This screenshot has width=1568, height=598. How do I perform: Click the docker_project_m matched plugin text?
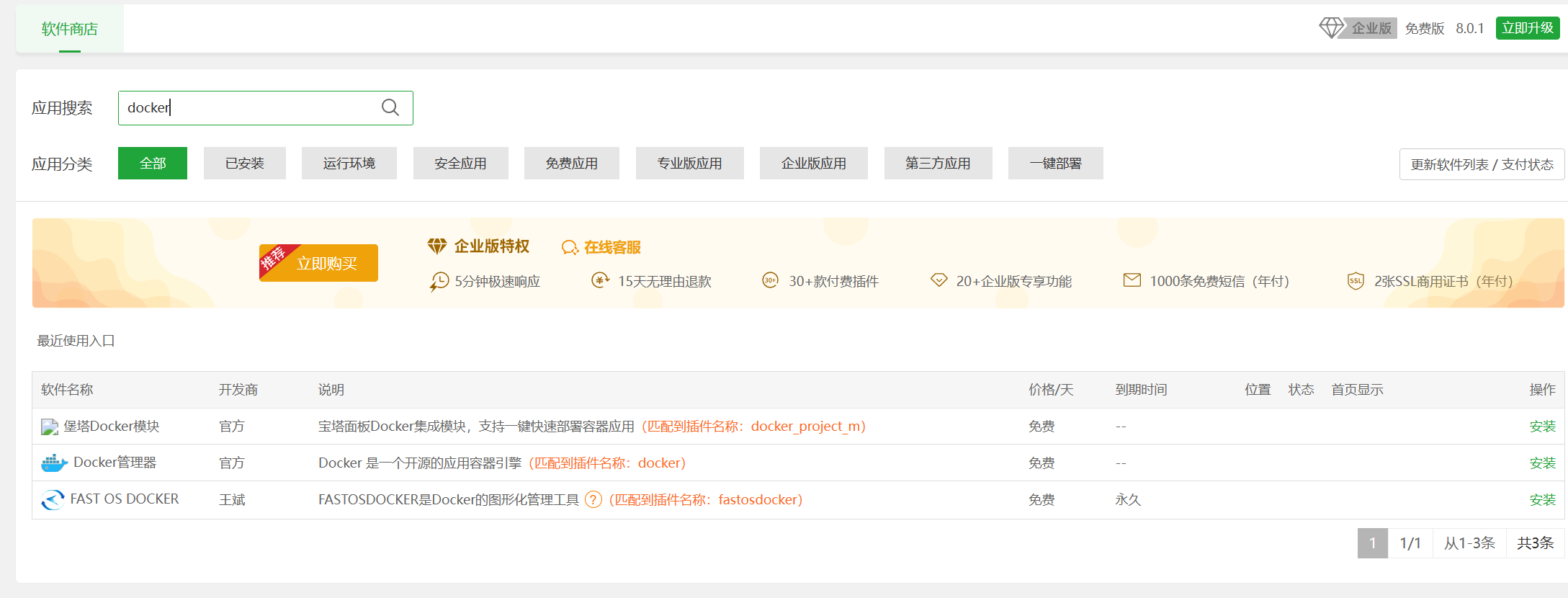806,427
